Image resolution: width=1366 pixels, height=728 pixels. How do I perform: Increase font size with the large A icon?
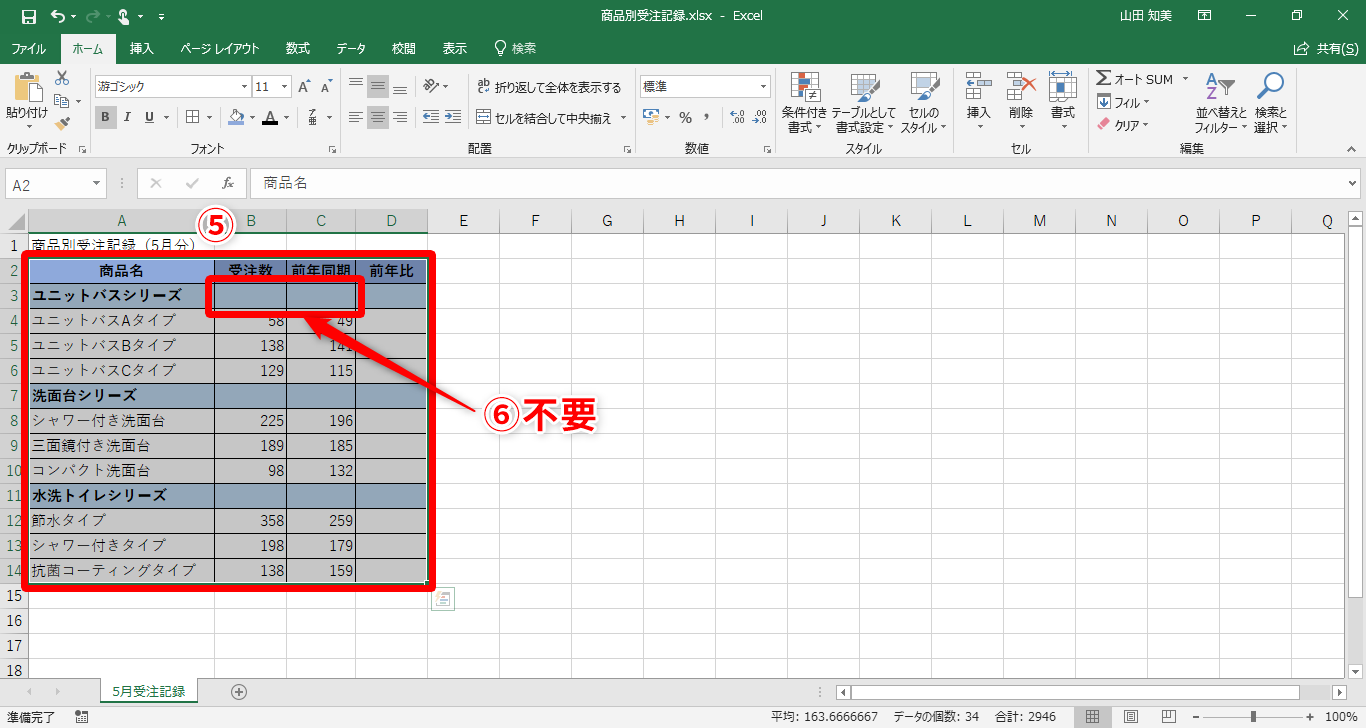tap(305, 87)
